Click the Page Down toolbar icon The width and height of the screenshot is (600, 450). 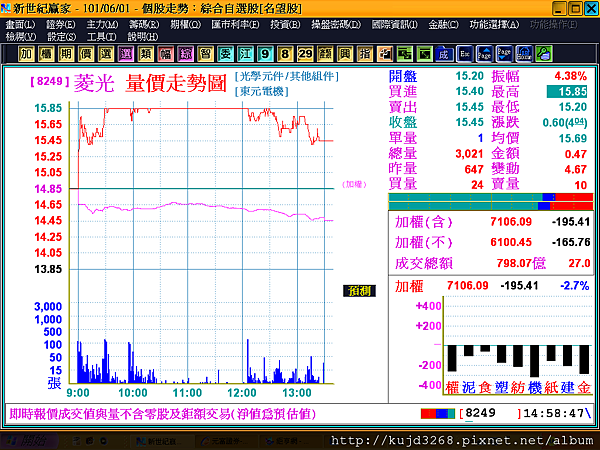[x=504, y=54]
